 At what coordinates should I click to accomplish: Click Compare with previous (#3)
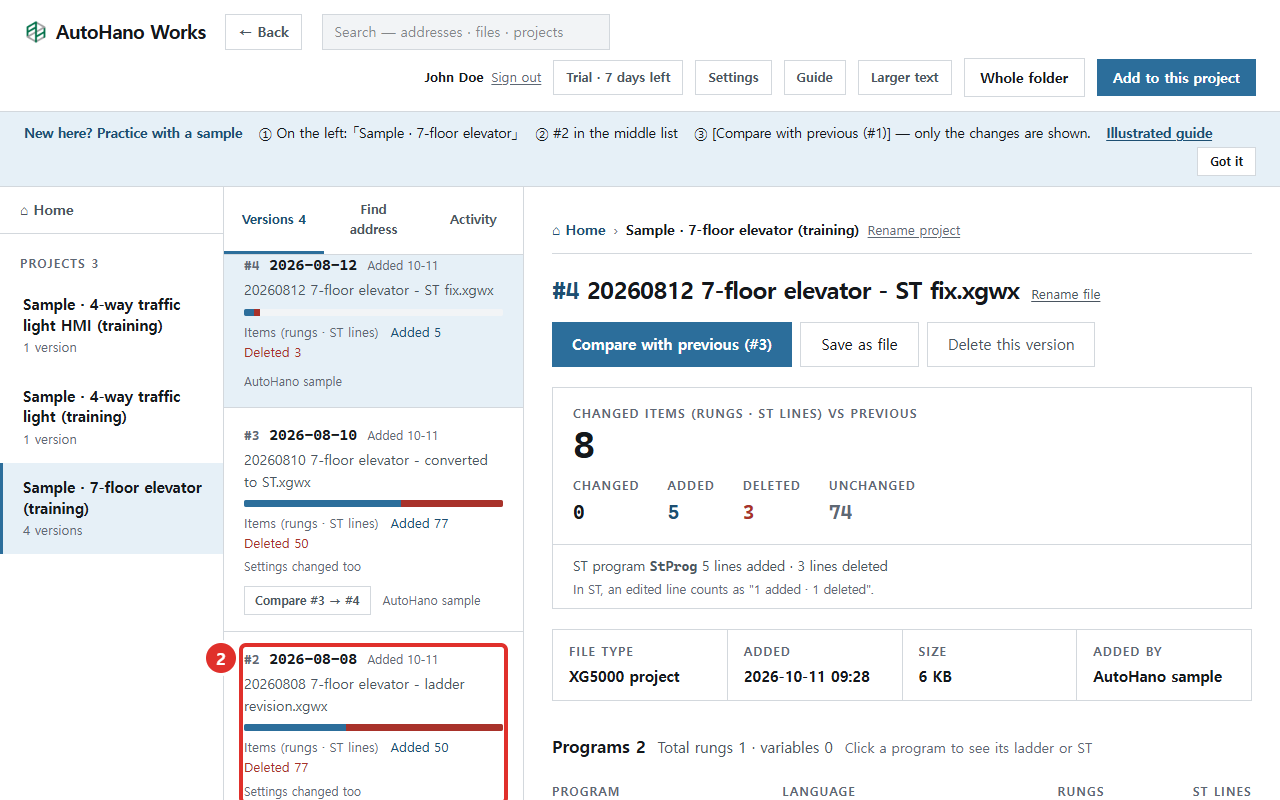pos(672,344)
